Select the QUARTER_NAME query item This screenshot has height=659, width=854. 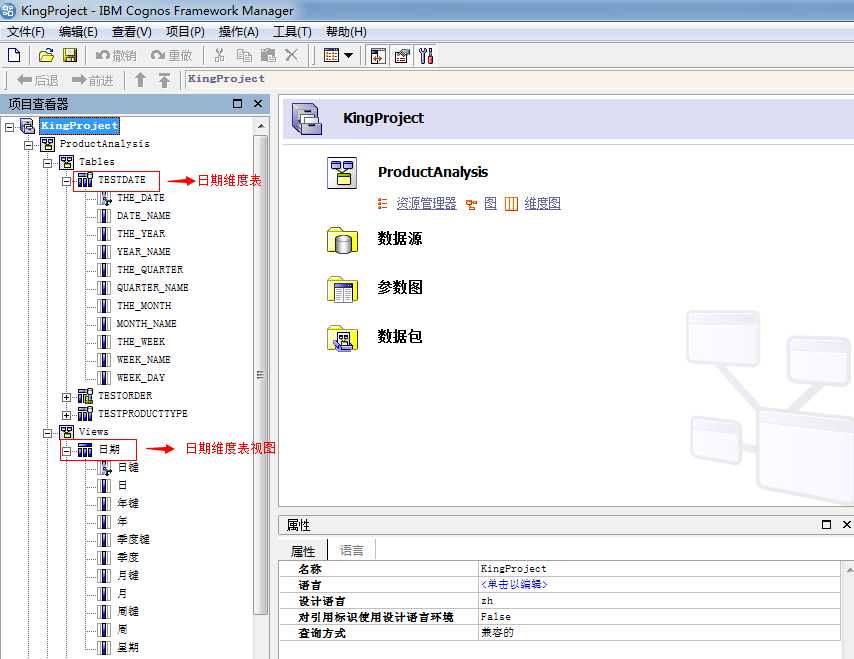click(152, 288)
